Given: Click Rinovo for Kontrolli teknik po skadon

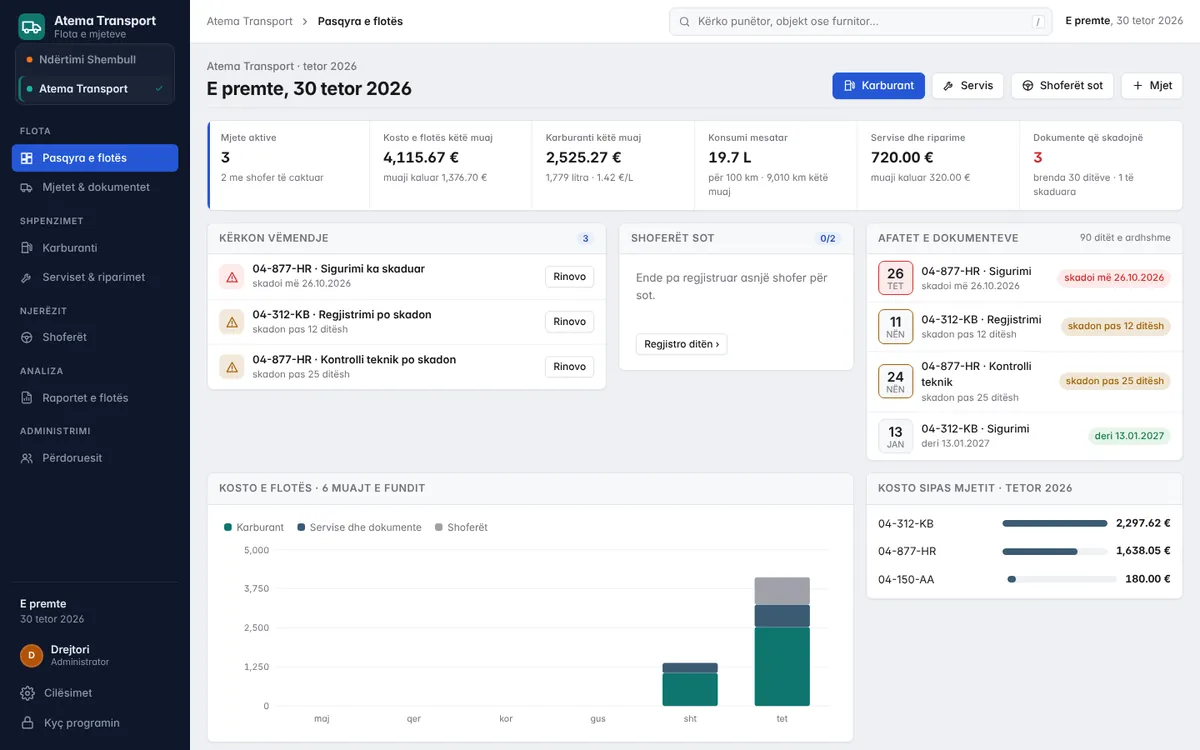Looking at the screenshot, I should [x=569, y=367].
